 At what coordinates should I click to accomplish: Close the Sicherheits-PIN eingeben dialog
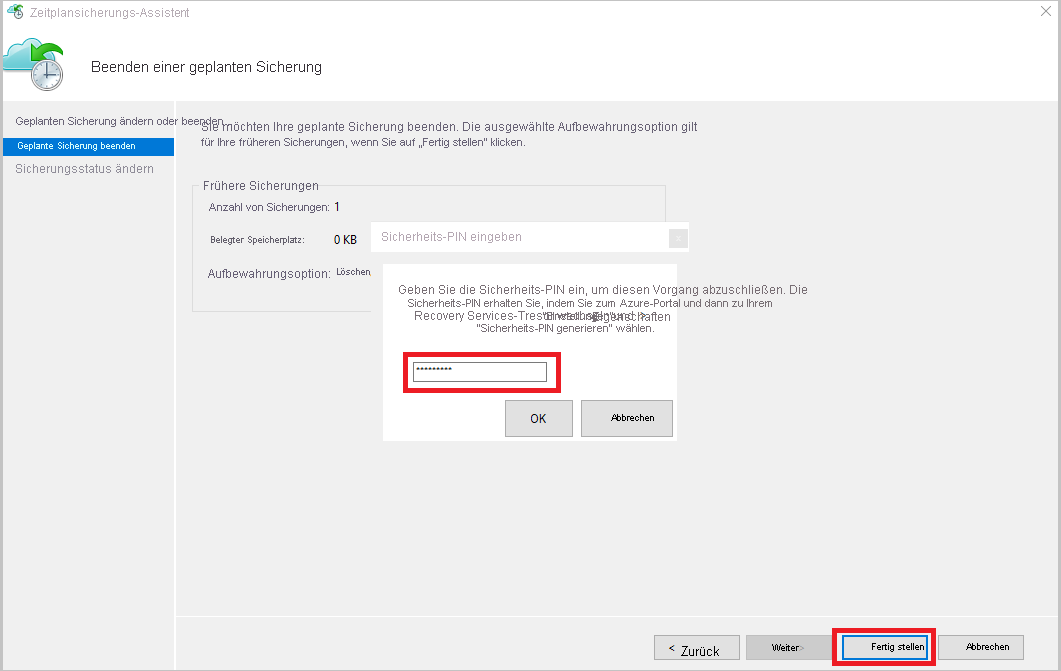pyautogui.click(x=678, y=238)
